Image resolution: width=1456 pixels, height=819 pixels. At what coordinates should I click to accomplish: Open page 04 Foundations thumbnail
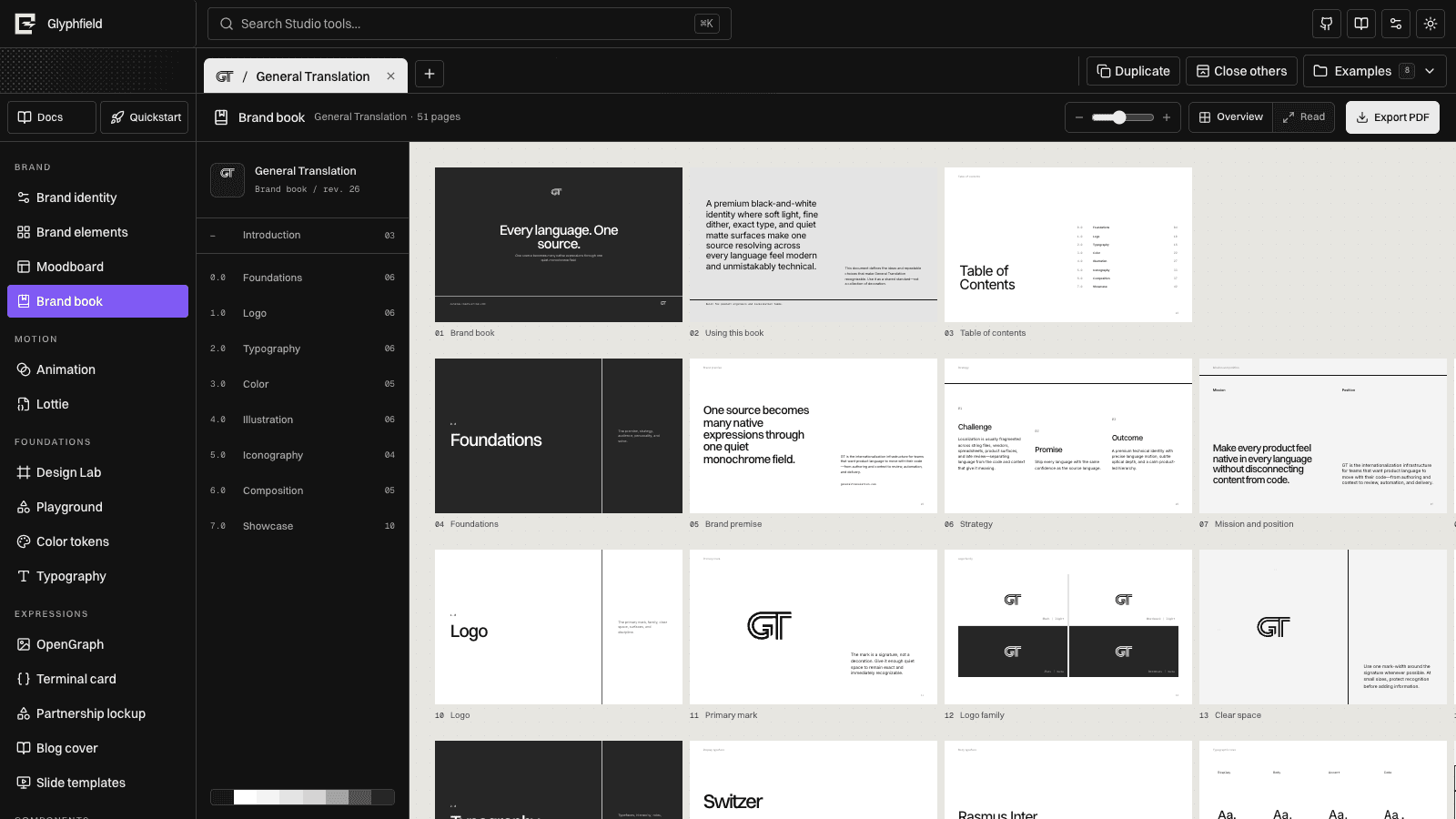(x=559, y=436)
